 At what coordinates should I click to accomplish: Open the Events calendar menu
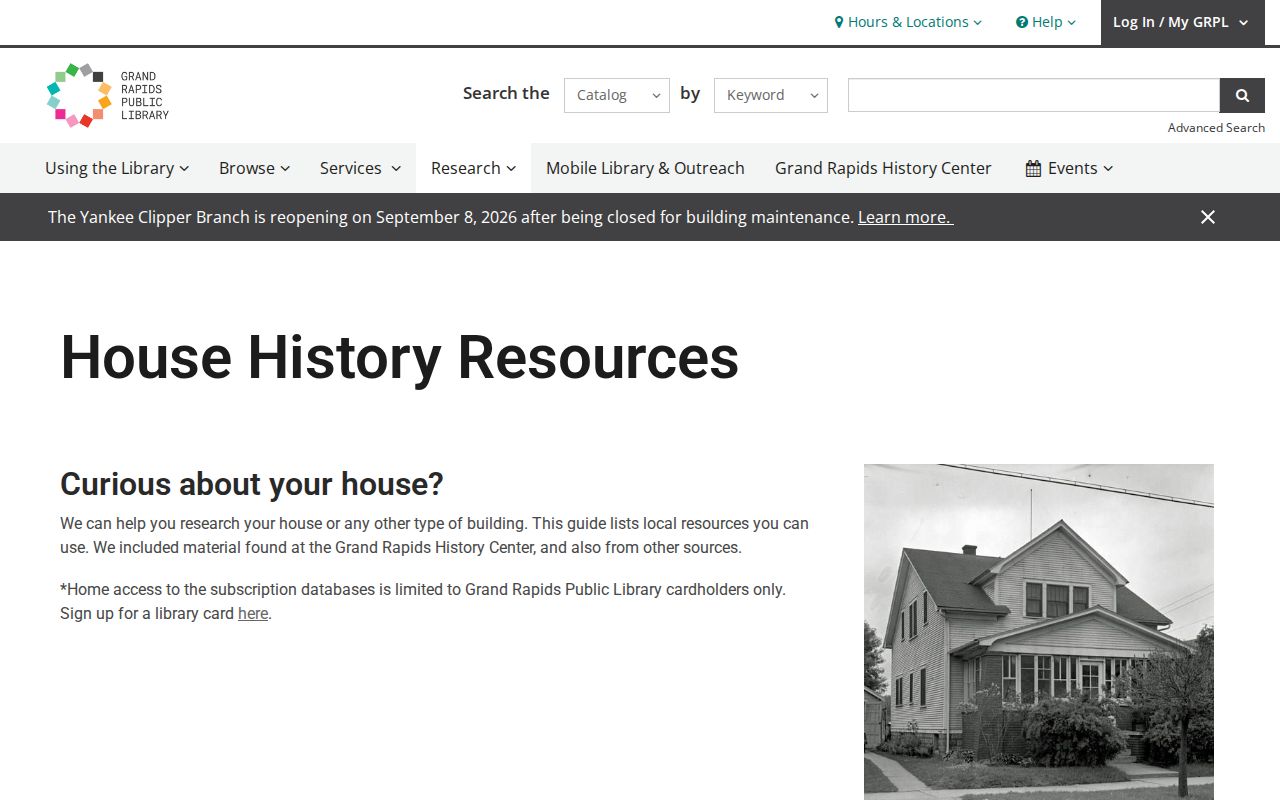(1069, 168)
